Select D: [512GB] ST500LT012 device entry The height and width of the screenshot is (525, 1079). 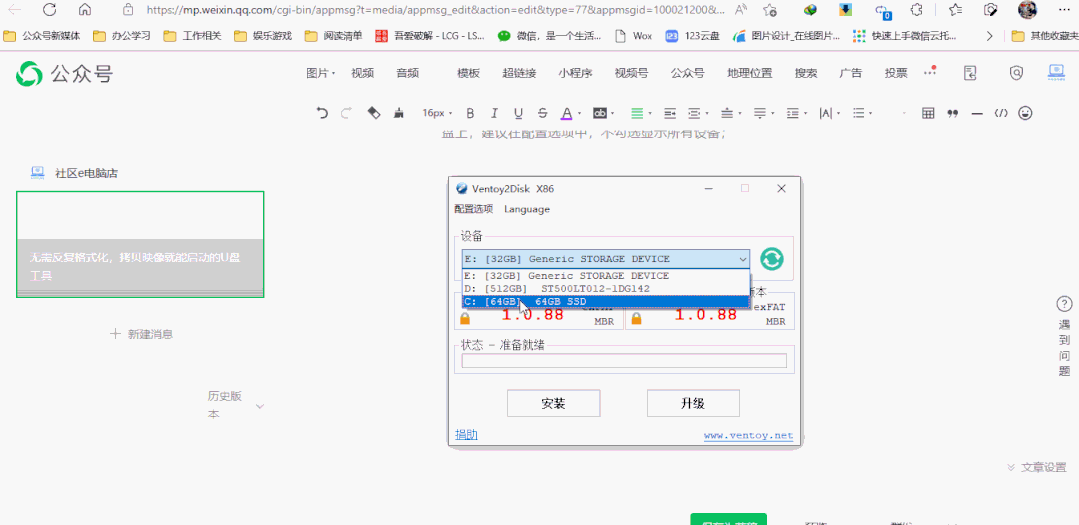click(x=606, y=288)
